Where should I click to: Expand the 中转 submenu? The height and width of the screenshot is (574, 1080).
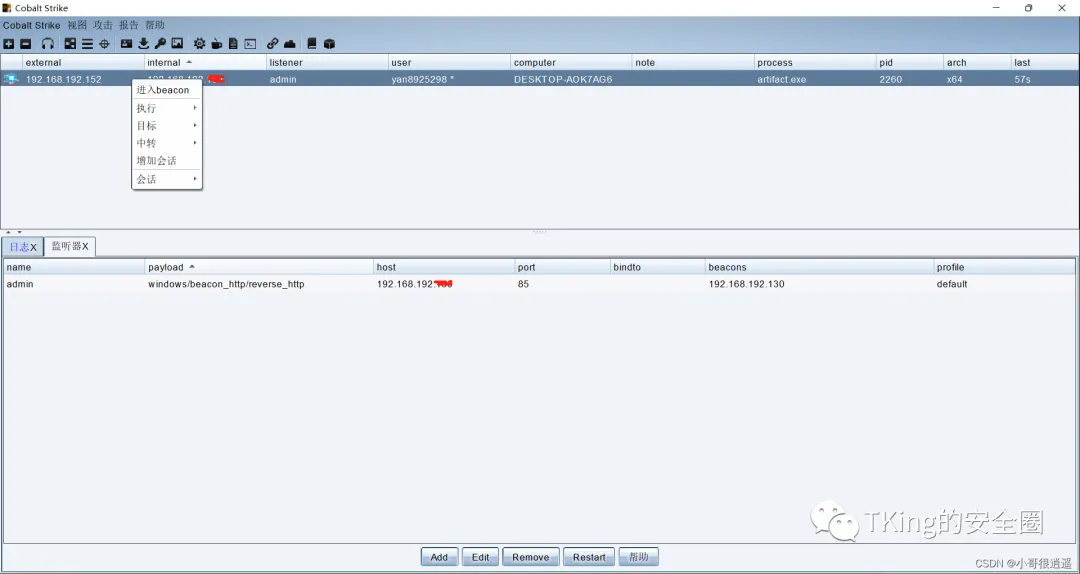167,143
